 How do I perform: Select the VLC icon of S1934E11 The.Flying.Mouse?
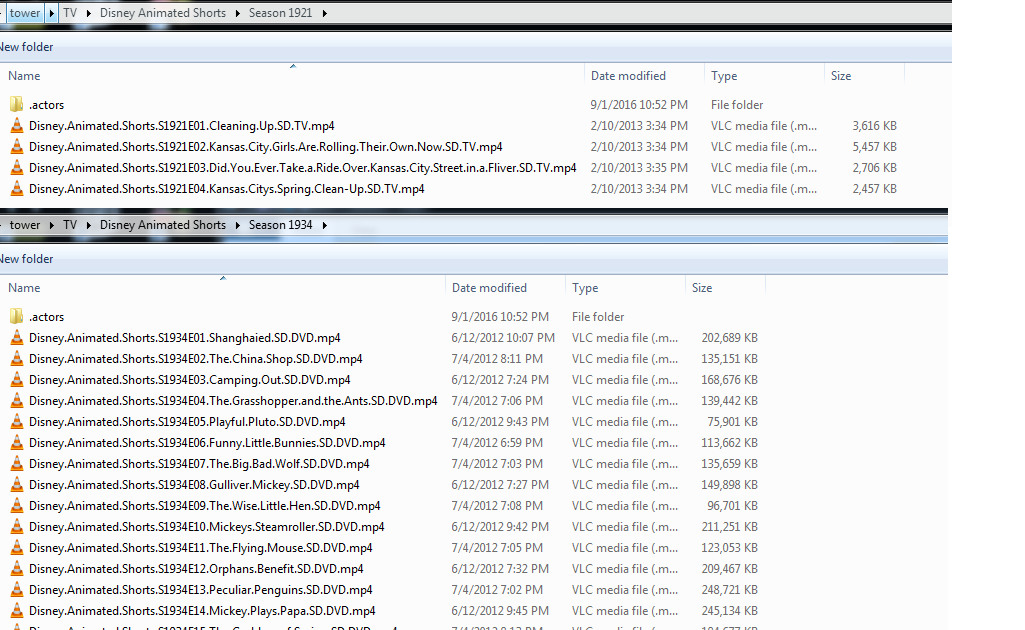[x=17, y=547]
